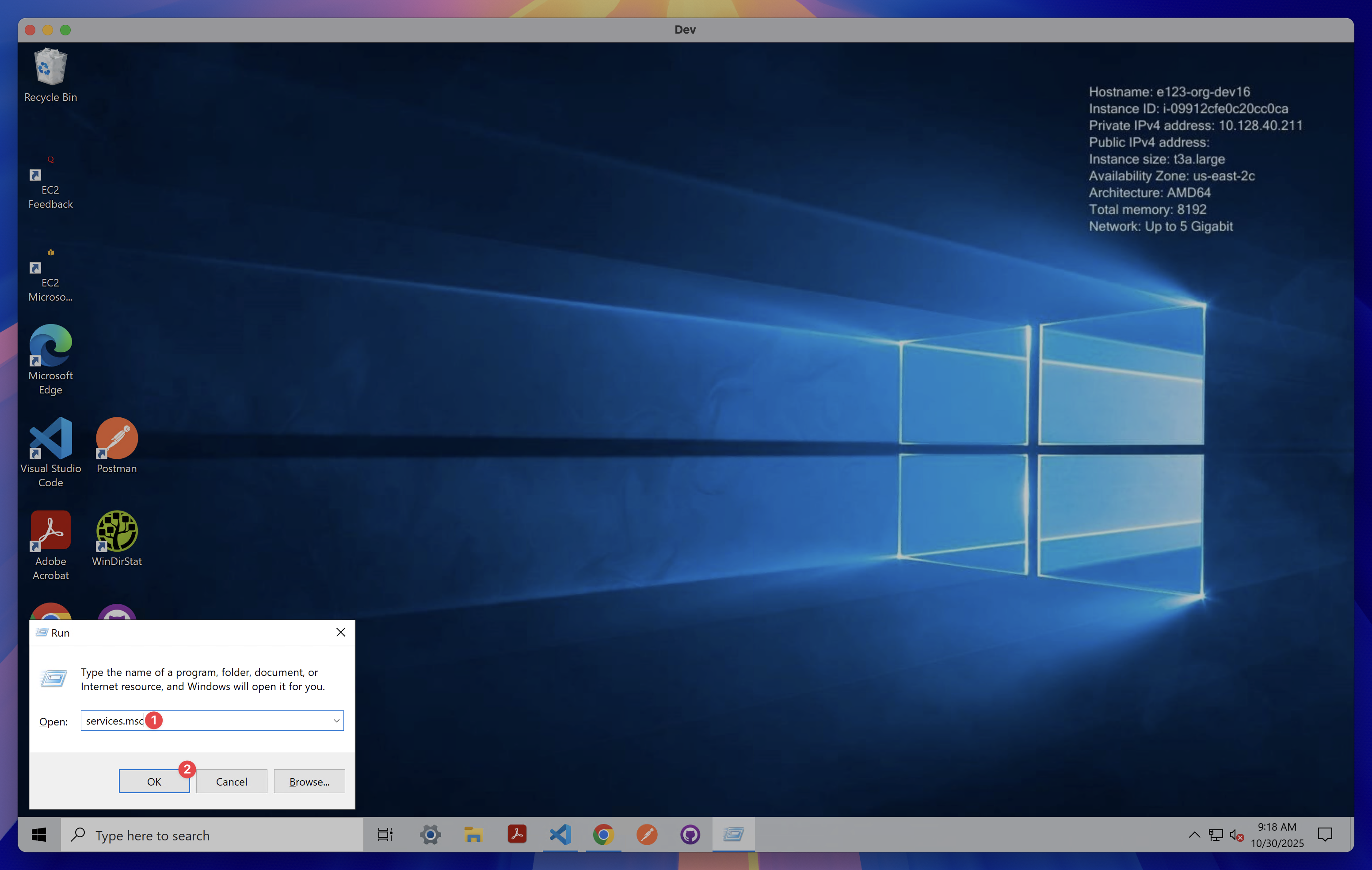
Task: Click the muted volume tray icon
Action: pos(1236,835)
